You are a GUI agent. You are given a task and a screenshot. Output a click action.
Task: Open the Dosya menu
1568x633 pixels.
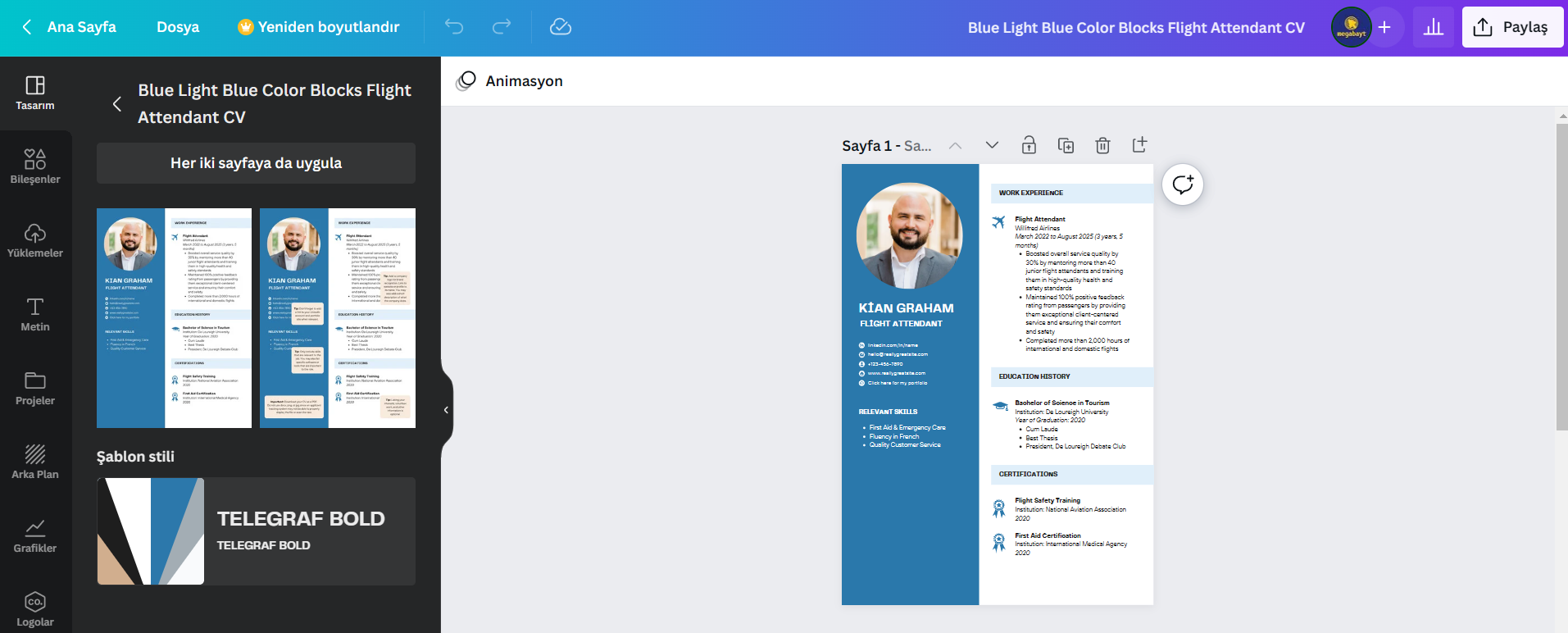click(x=178, y=27)
